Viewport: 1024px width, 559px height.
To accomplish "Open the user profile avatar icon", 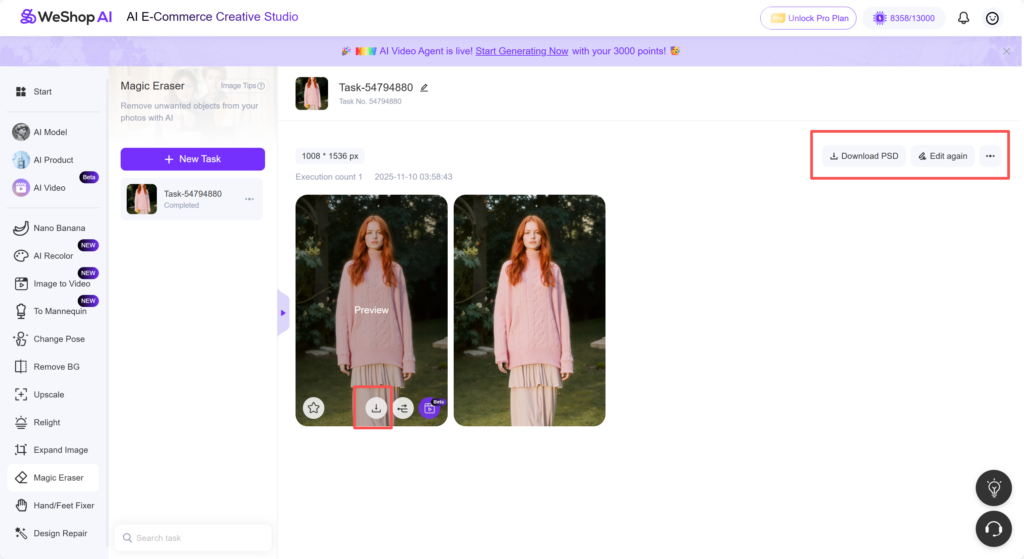I will pyautogui.click(x=992, y=18).
